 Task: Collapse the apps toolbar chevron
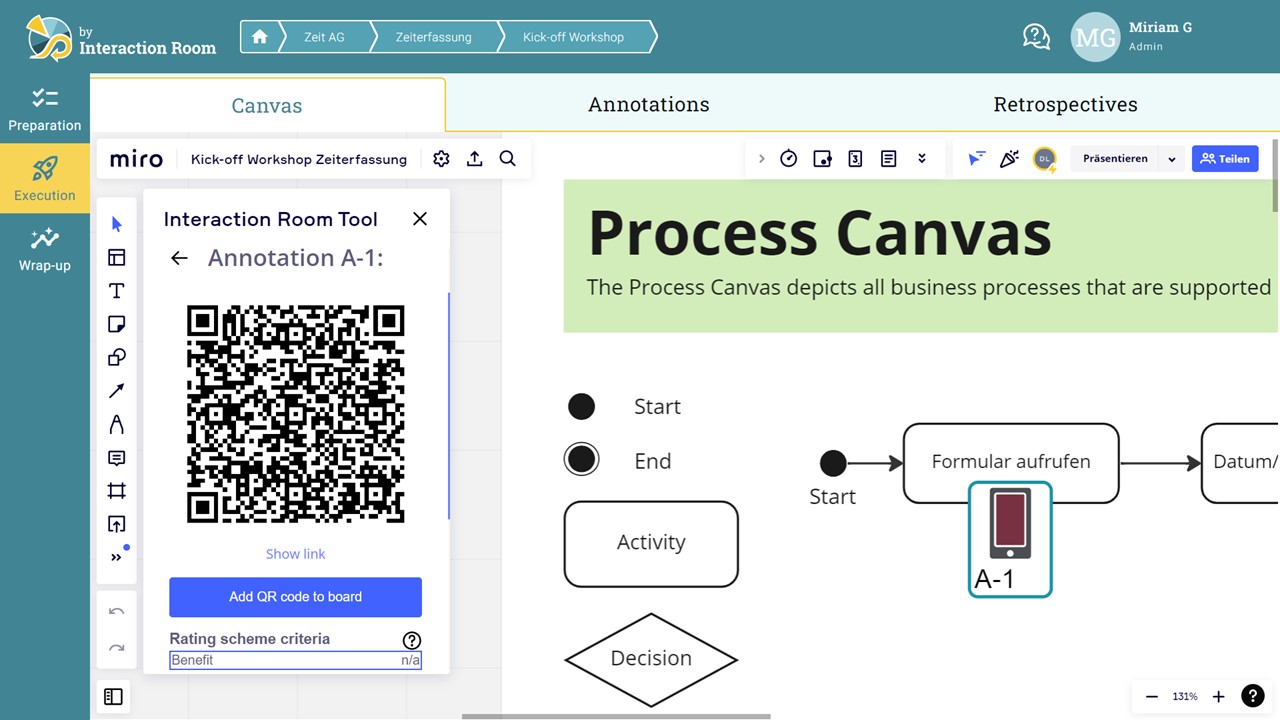coord(761,159)
